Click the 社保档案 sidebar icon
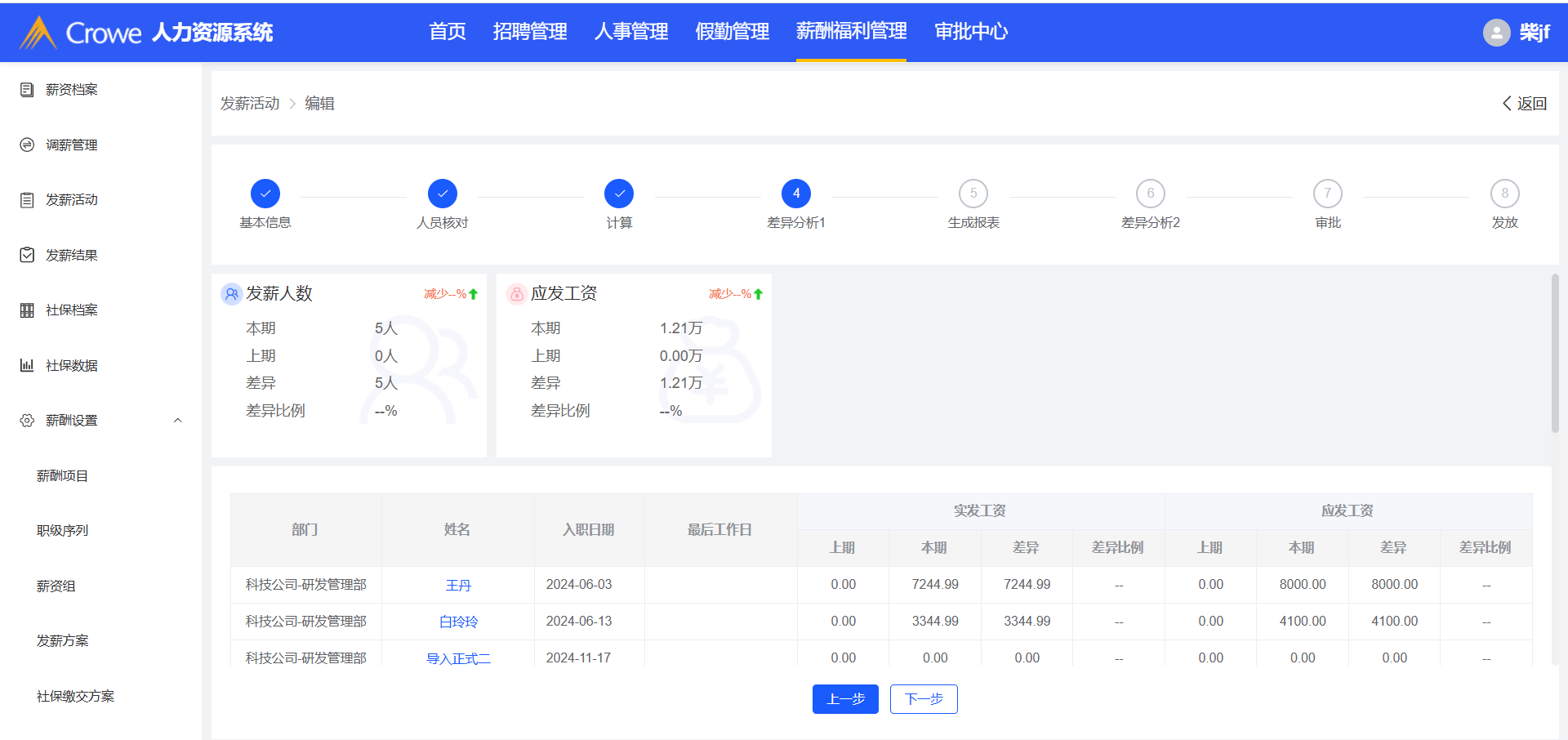1568x740 pixels. coord(27,310)
